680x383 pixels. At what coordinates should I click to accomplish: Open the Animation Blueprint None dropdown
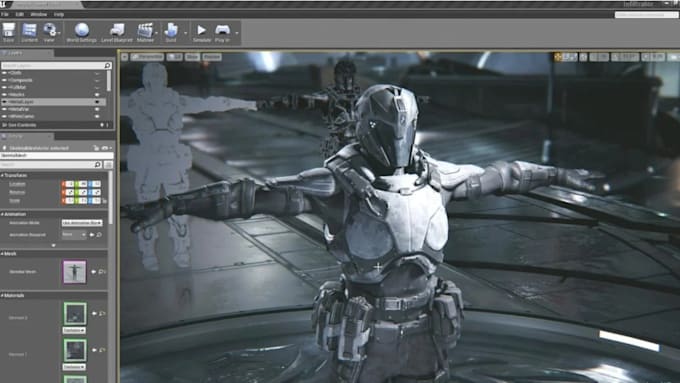[x=74, y=235]
